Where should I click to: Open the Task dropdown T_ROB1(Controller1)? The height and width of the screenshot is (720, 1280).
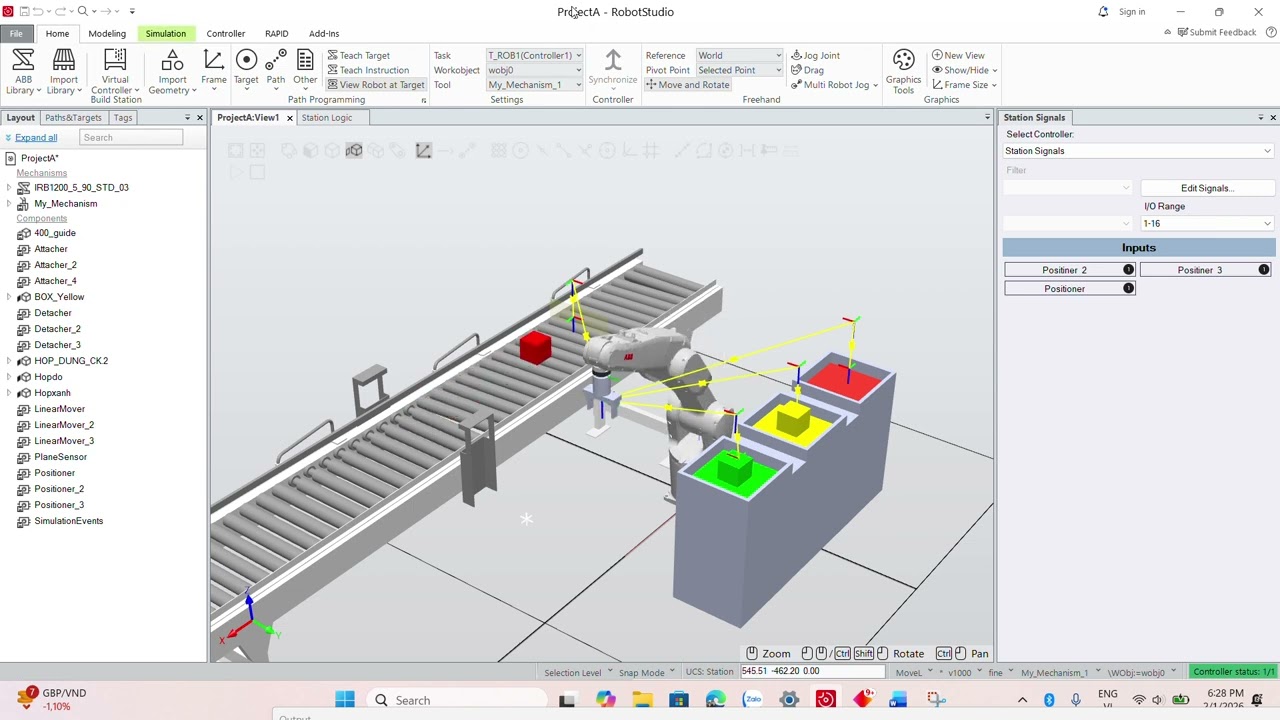[x=534, y=56]
